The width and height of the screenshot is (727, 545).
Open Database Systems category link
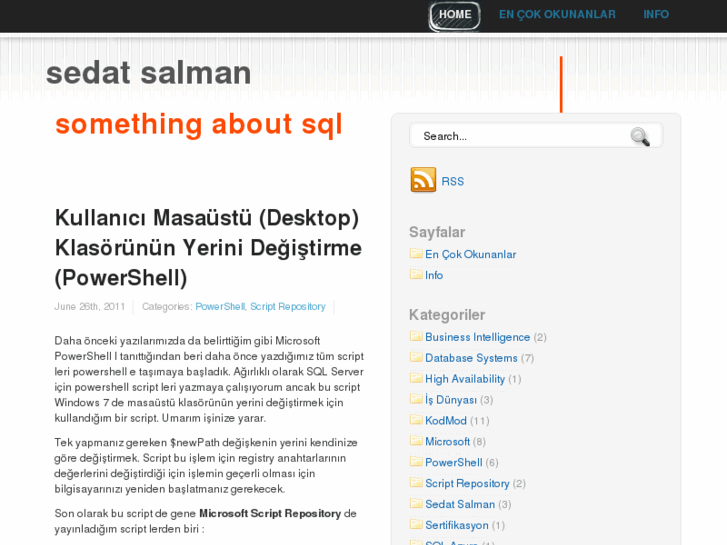coord(471,358)
